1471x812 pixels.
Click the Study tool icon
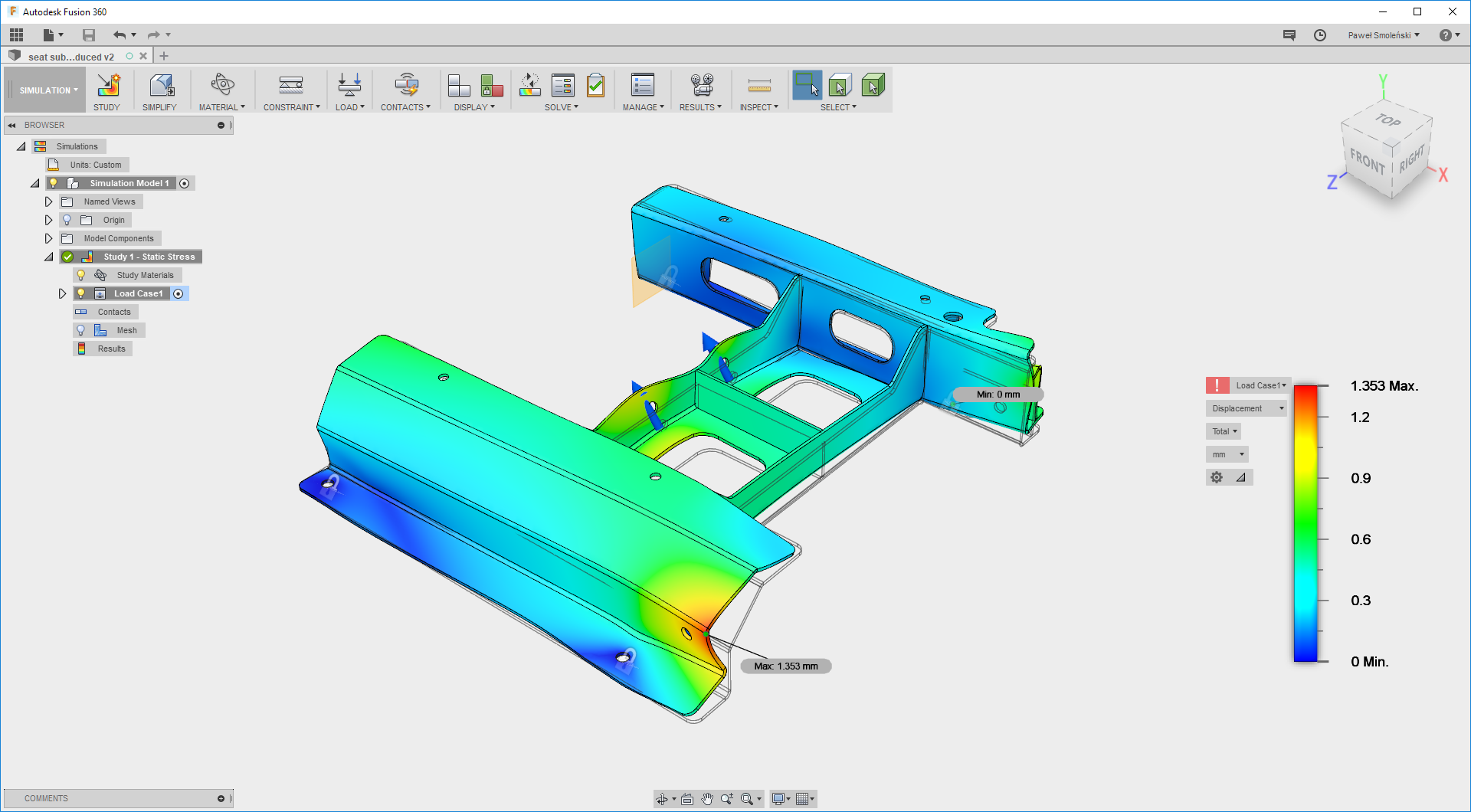107,85
